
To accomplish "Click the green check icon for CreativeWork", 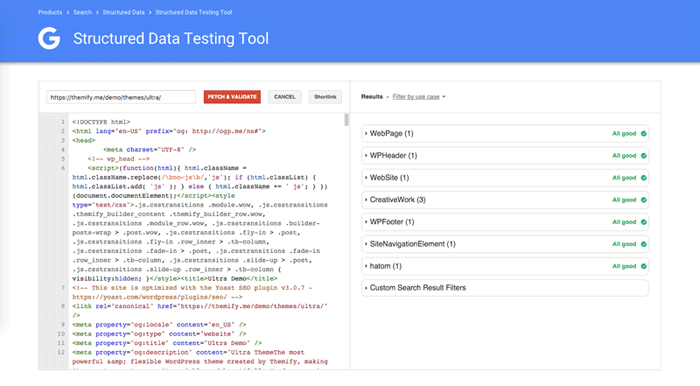I will pyautogui.click(x=644, y=200).
